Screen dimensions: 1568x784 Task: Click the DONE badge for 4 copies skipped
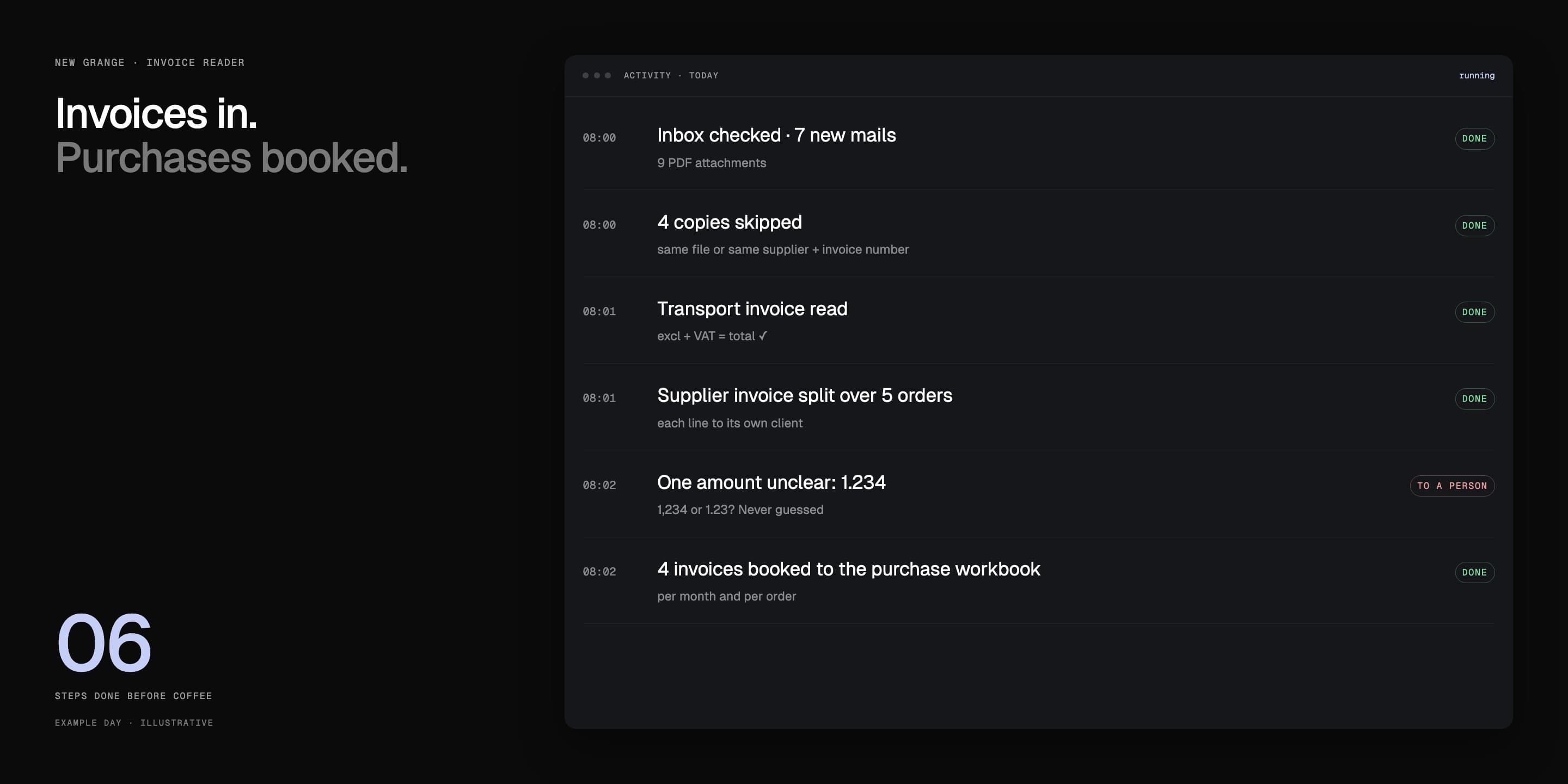pyautogui.click(x=1474, y=226)
